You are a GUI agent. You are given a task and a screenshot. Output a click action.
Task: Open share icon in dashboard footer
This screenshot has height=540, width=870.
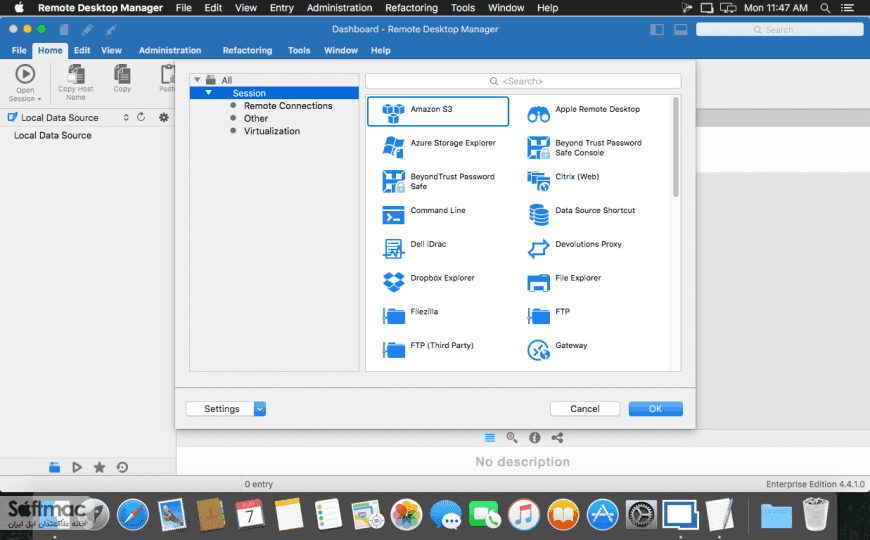557,438
